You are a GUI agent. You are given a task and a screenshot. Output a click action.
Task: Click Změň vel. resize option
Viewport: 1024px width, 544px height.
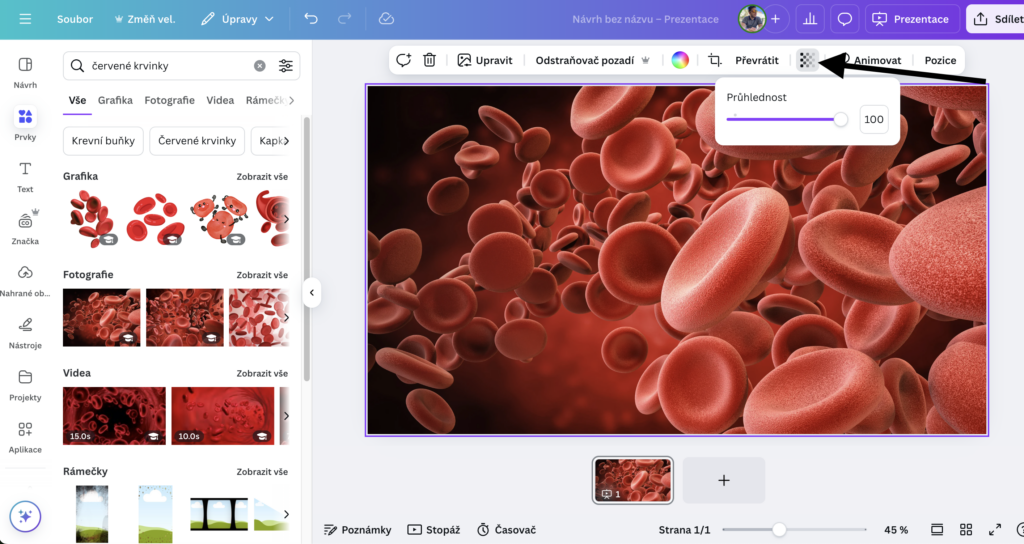pyautogui.click(x=145, y=19)
